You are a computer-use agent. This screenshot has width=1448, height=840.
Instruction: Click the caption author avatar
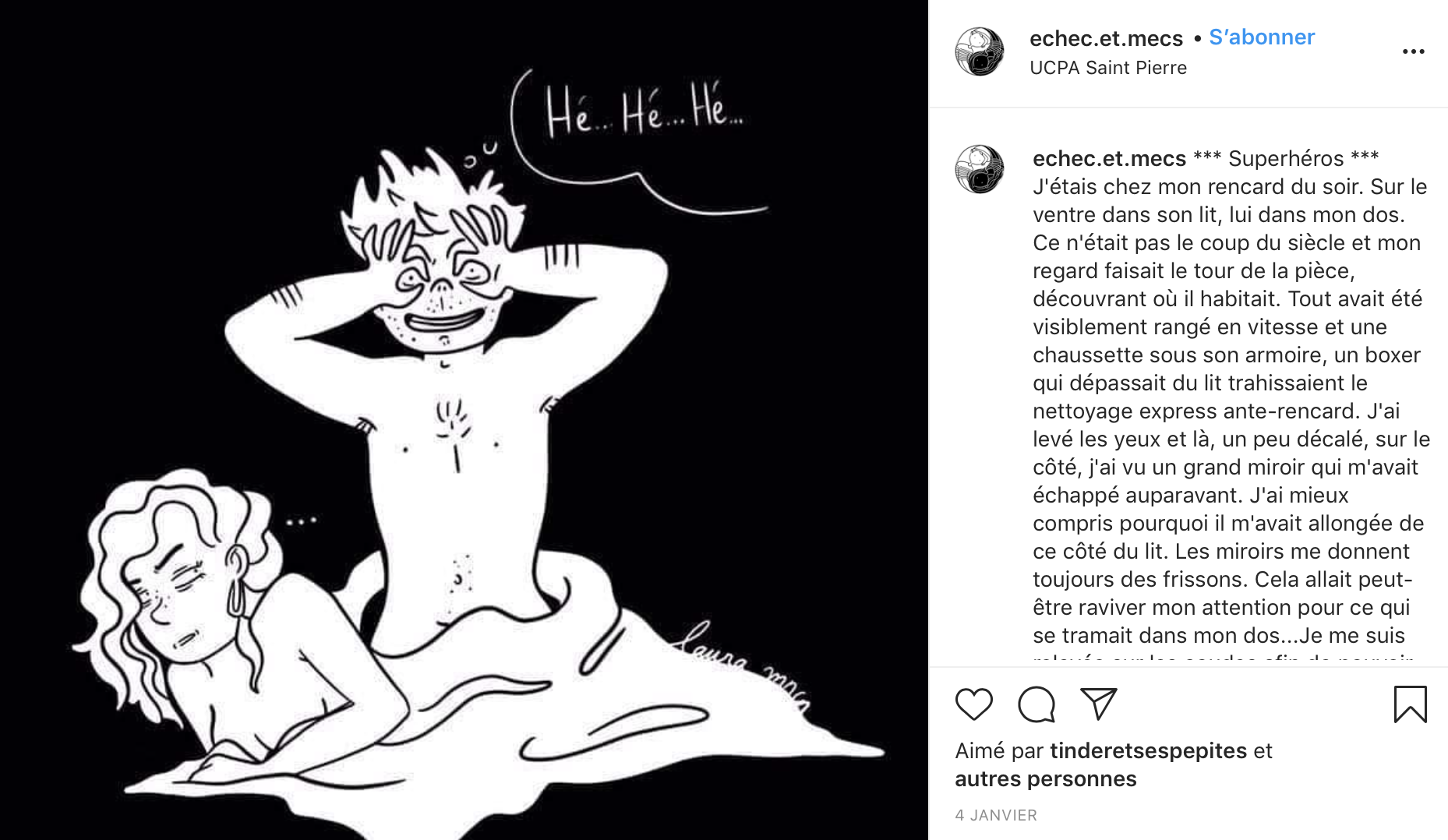point(980,169)
